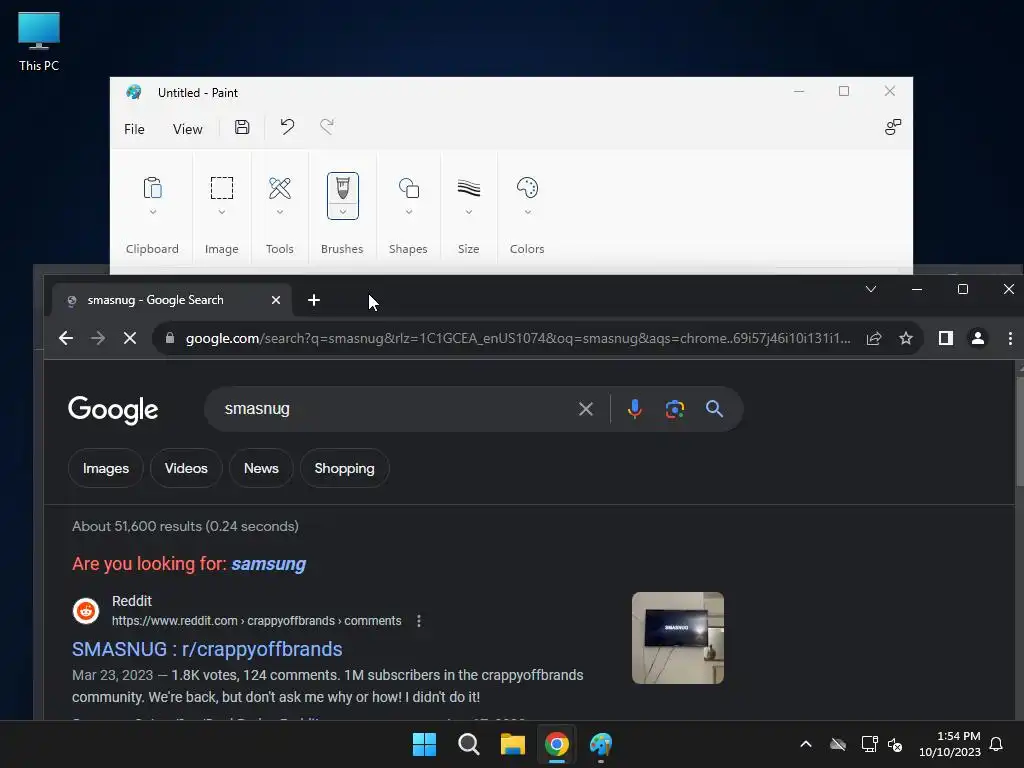Switch to the Shopping filter
The image size is (1024, 768).
point(344,468)
